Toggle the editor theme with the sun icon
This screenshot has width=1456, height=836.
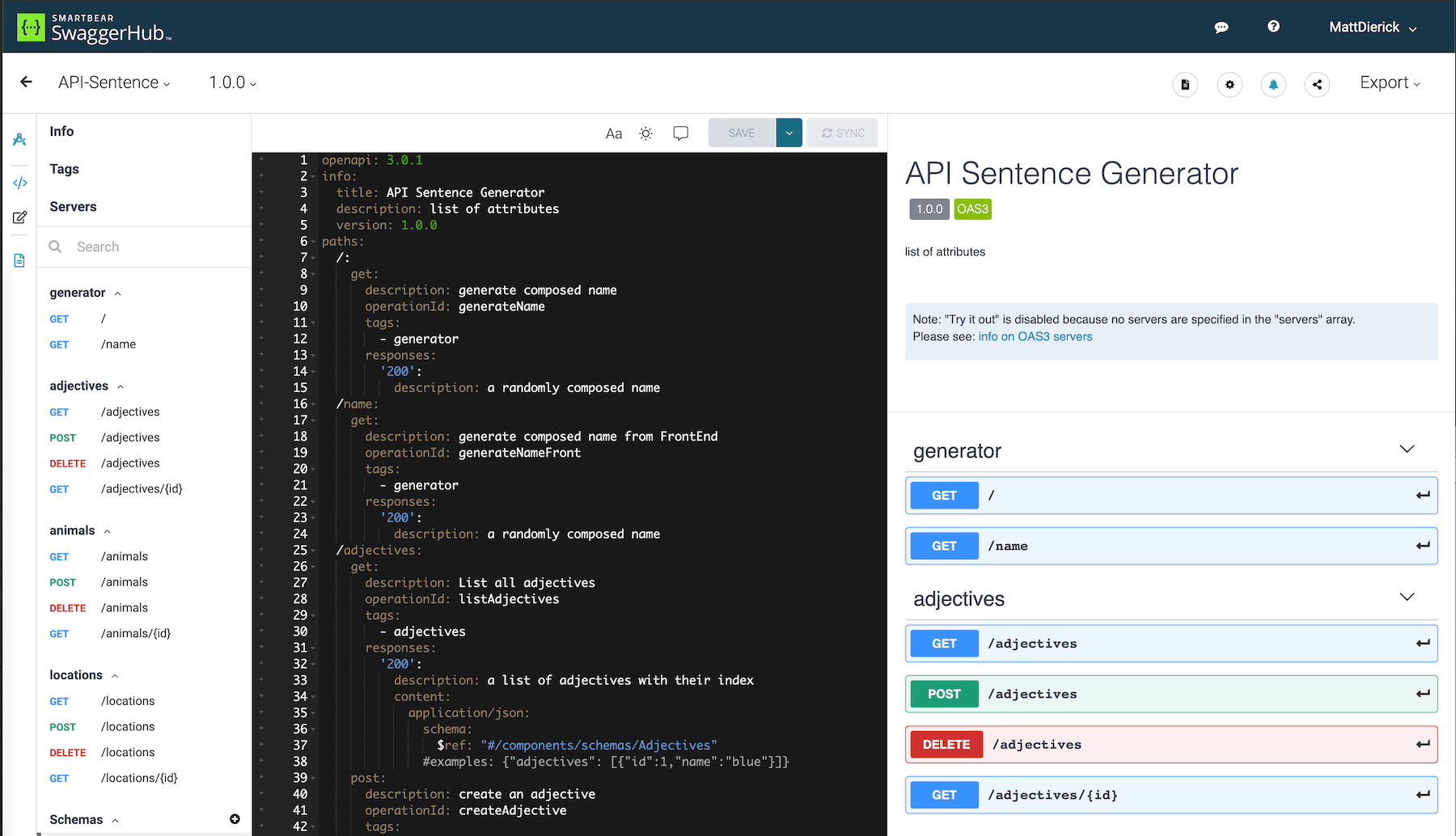[645, 133]
